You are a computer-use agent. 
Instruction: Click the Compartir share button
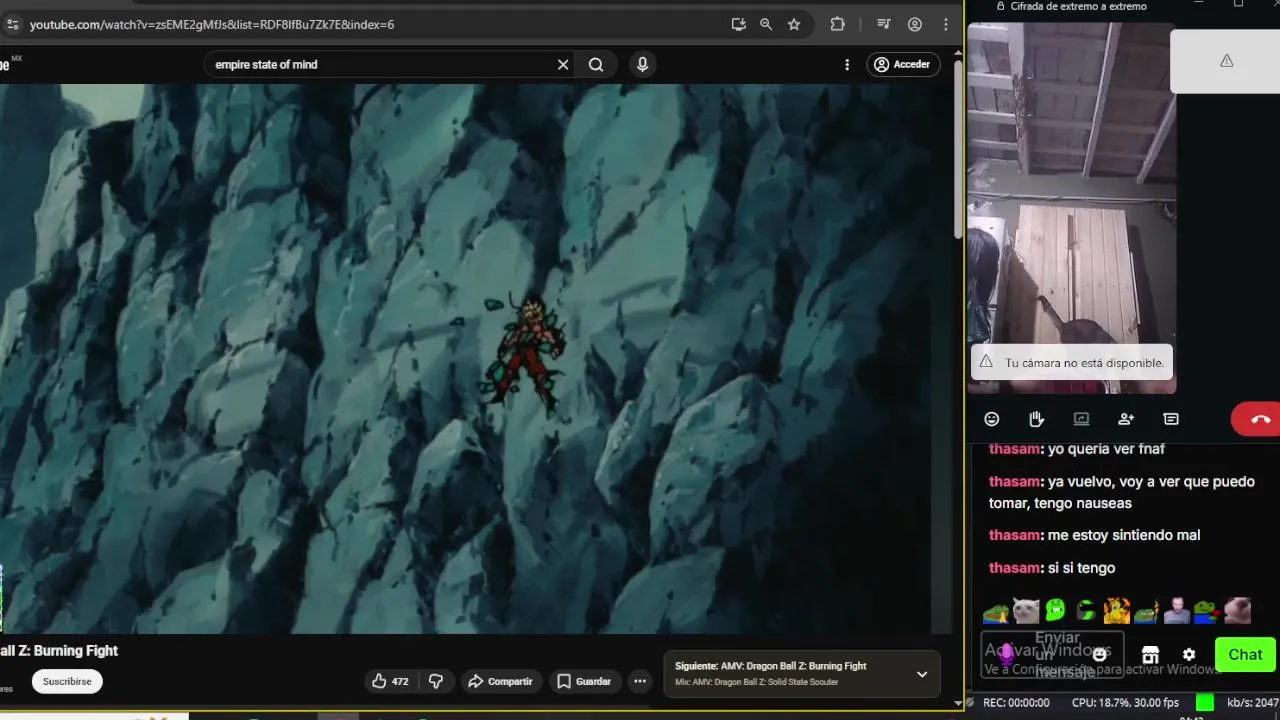point(500,681)
